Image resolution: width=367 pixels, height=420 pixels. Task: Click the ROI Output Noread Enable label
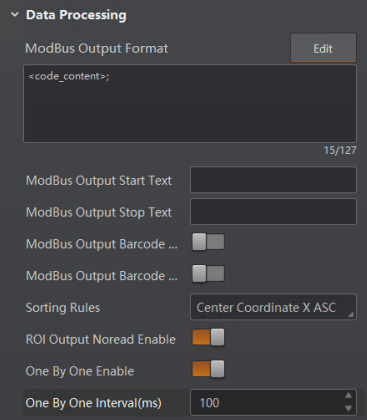pos(101,339)
